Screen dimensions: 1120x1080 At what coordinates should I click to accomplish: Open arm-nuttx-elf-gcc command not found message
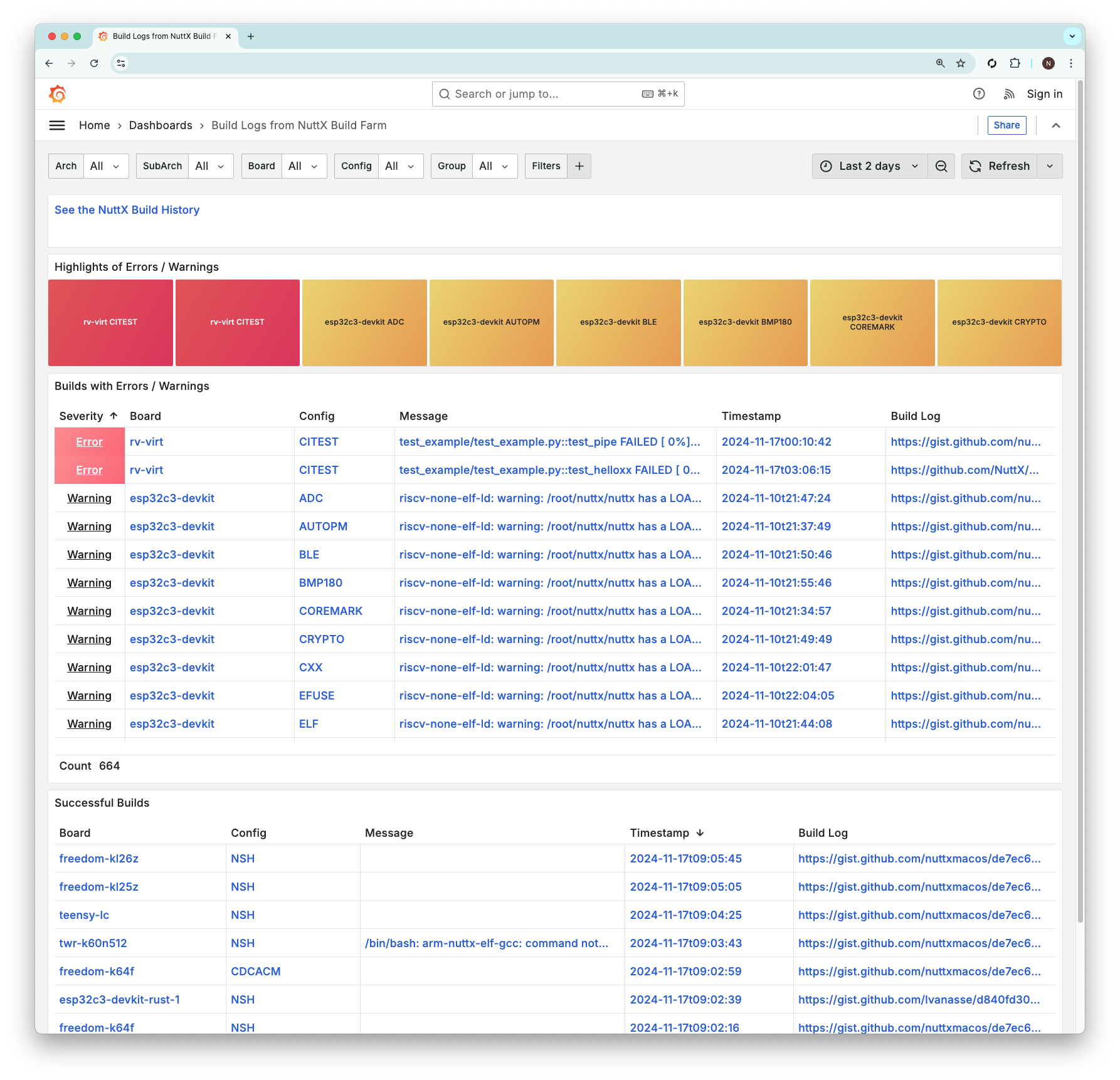click(x=487, y=943)
